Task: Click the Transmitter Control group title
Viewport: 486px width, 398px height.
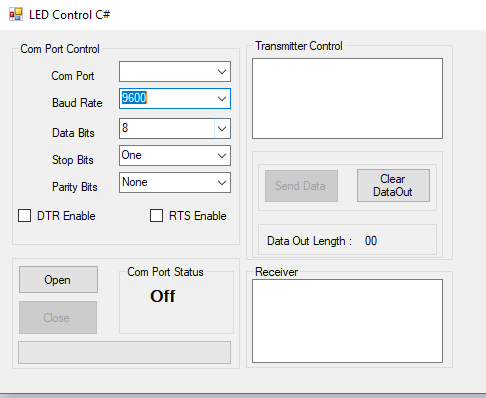Action: (299, 46)
